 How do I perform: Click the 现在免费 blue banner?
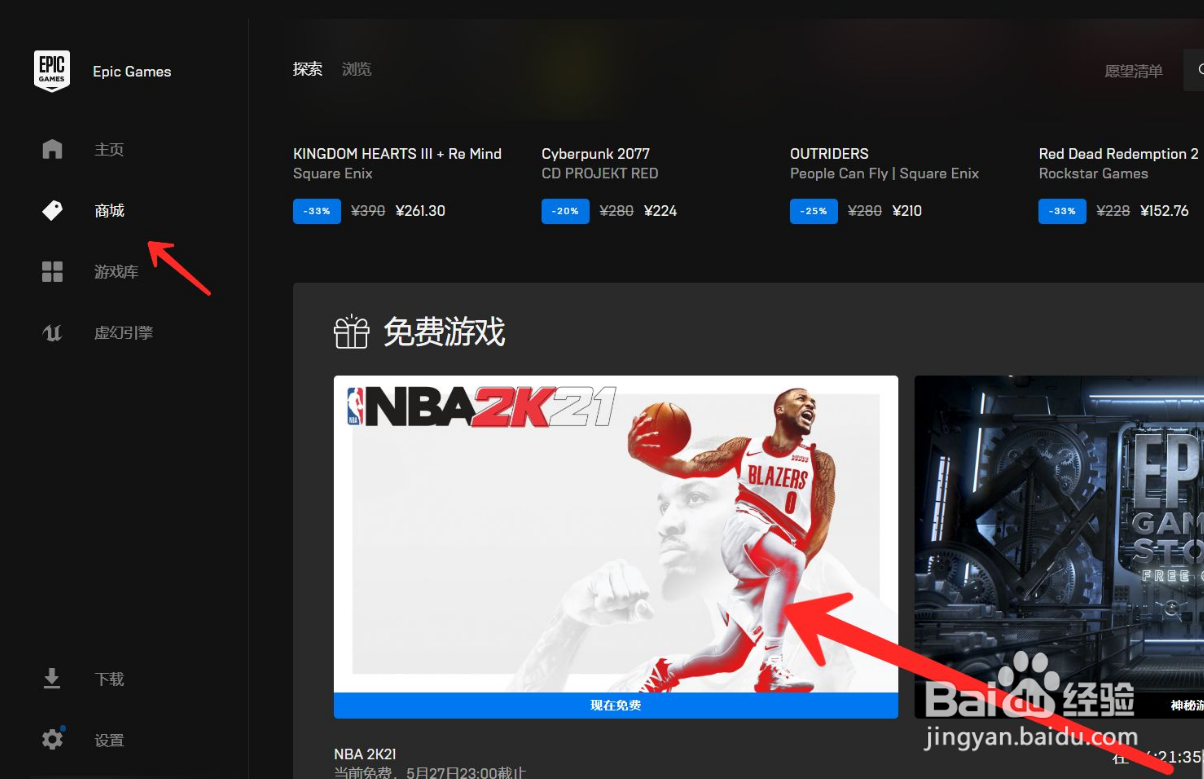[616, 705]
